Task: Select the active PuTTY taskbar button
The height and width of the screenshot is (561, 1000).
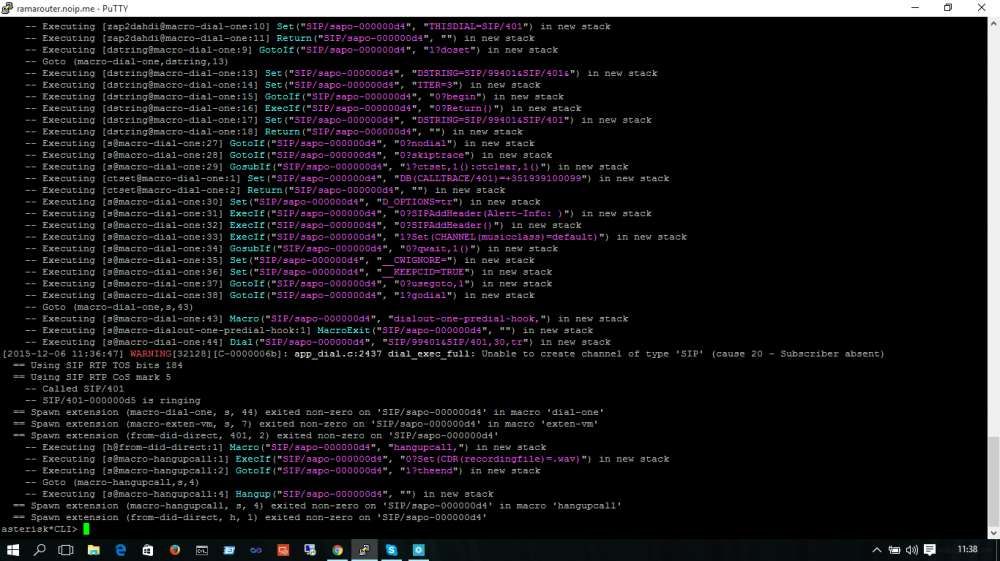Action: pos(364,550)
